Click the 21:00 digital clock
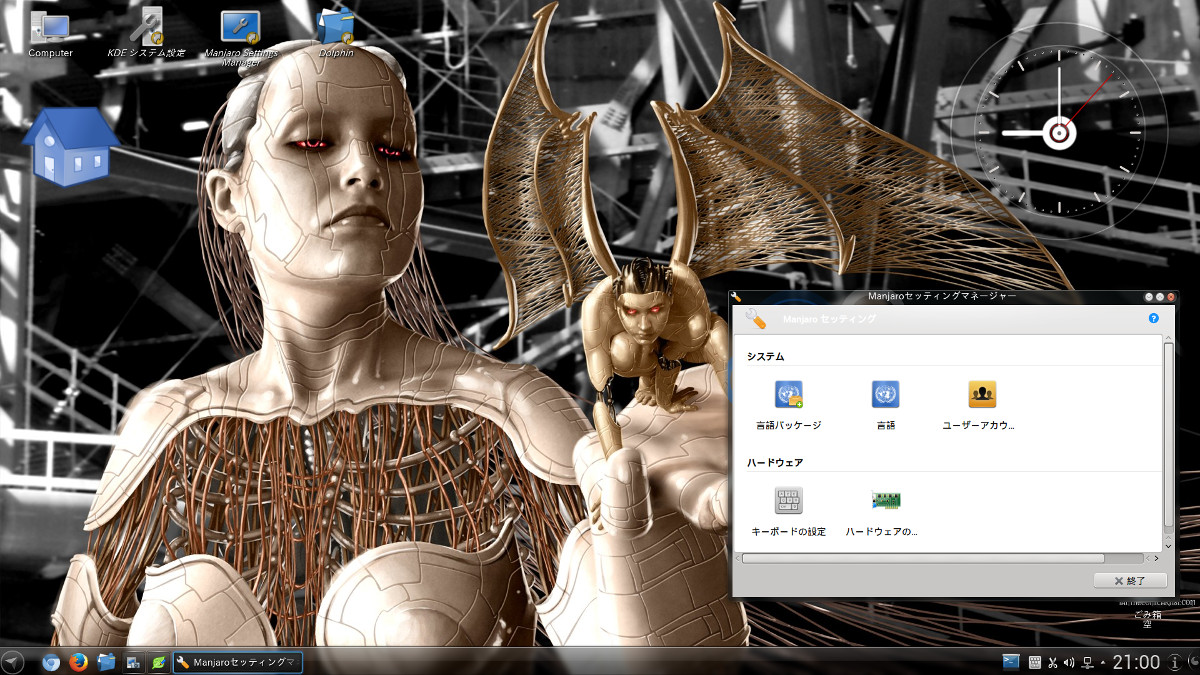Viewport: 1200px width, 675px height. pos(1136,662)
